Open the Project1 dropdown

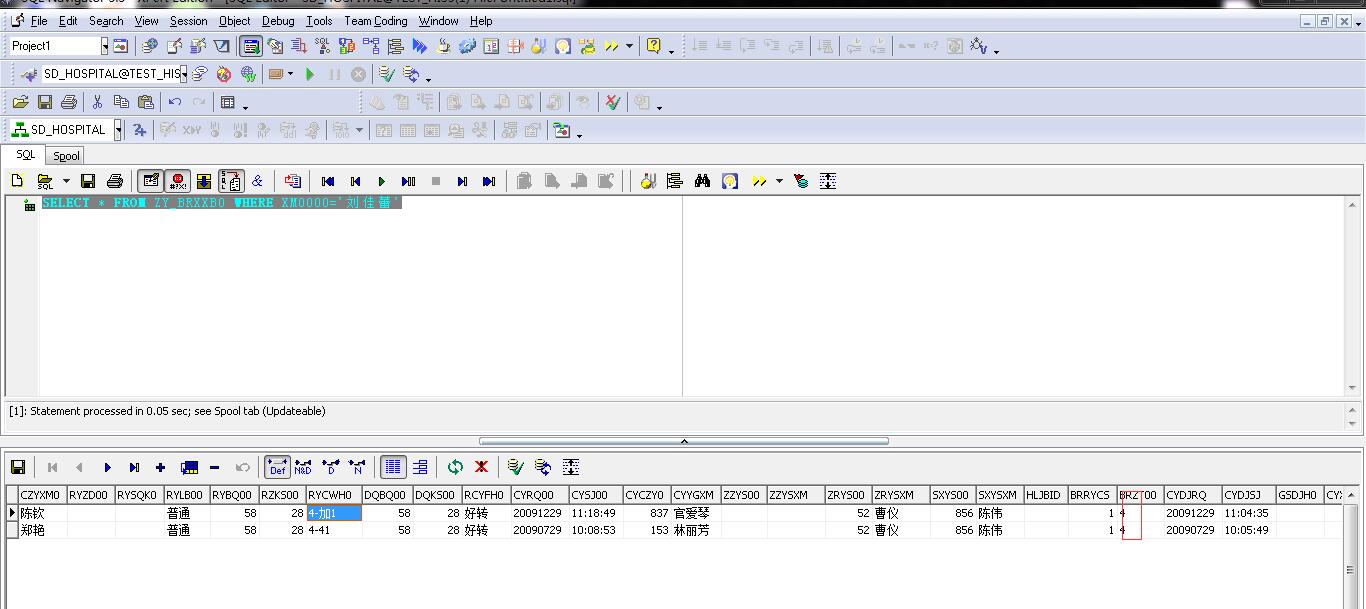click(x=104, y=46)
